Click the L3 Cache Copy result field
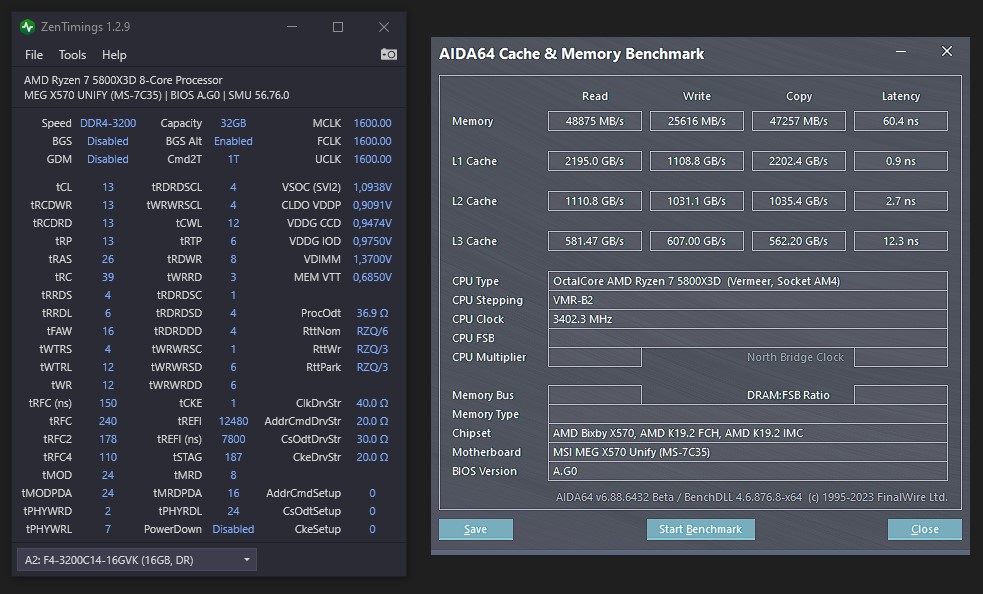 798,240
